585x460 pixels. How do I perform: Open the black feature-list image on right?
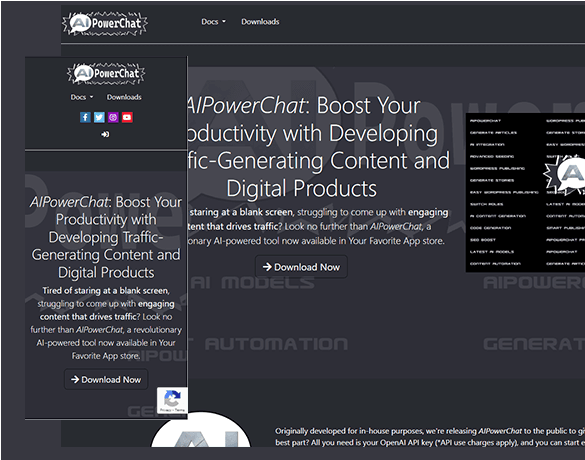tap(525, 193)
